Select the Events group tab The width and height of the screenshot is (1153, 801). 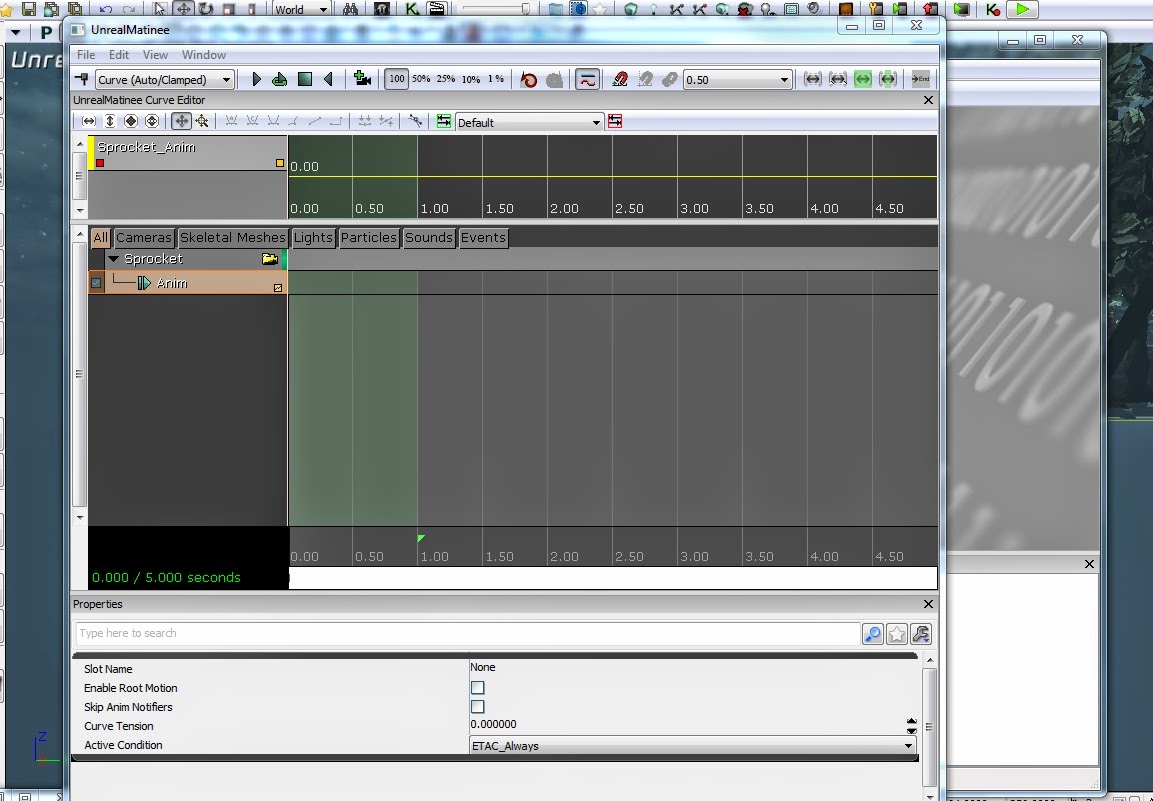[x=483, y=238]
